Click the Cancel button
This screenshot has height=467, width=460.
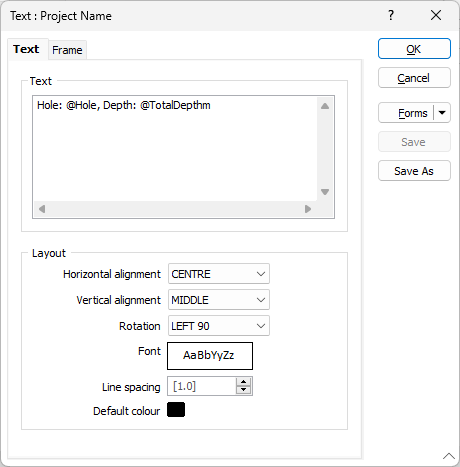(x=414, y=78)
